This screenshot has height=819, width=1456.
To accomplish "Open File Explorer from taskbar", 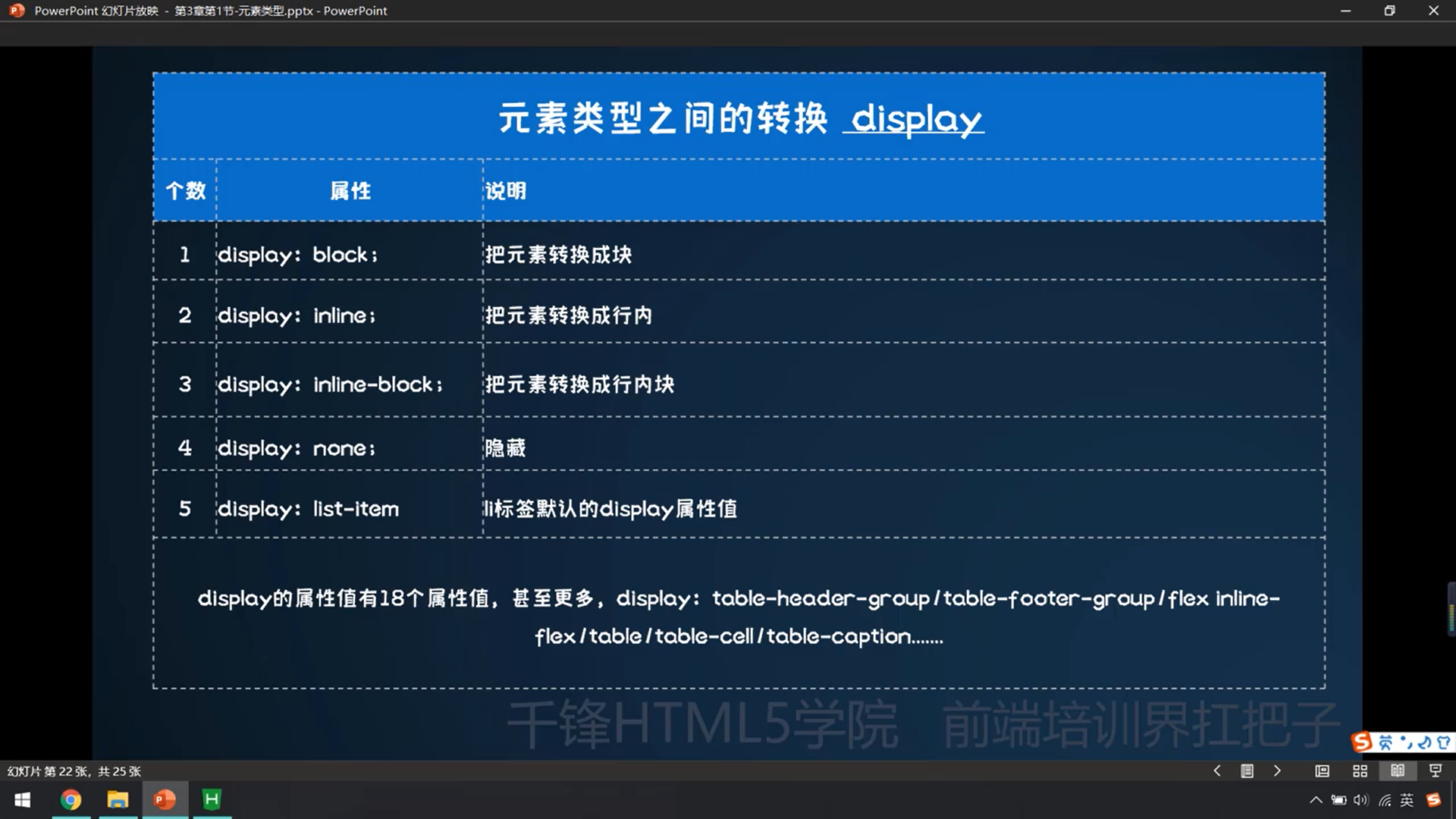I will pyautogui.click(x=118, y=800).
